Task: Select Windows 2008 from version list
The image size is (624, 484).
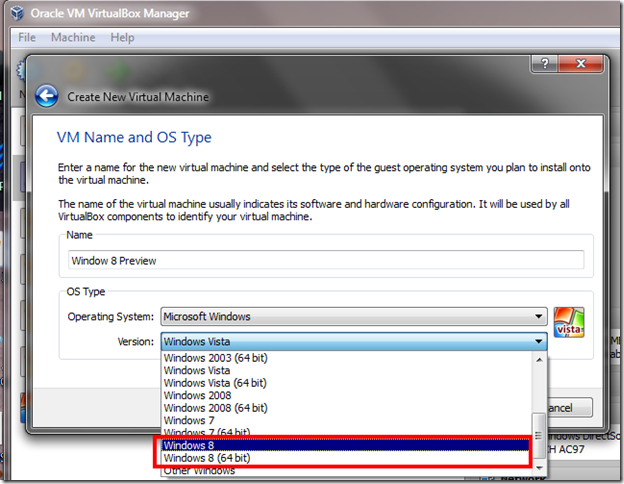Action: [346, 395]
